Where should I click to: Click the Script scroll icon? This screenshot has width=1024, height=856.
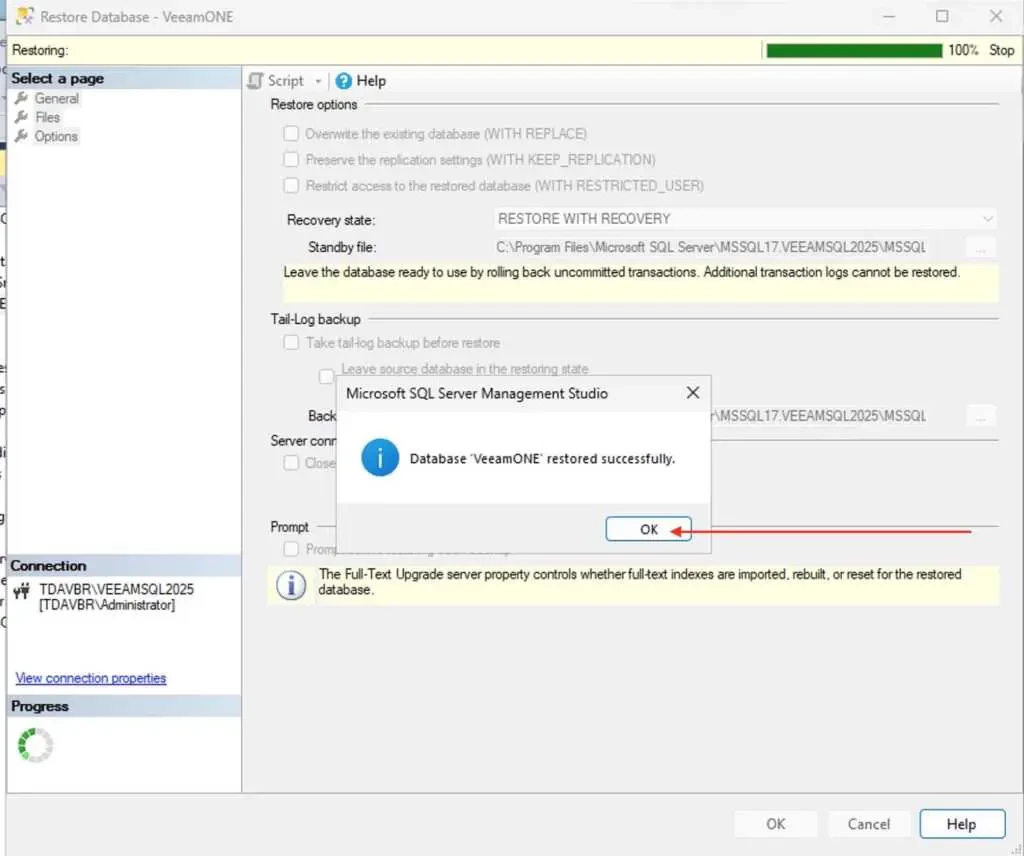point(255,81)
